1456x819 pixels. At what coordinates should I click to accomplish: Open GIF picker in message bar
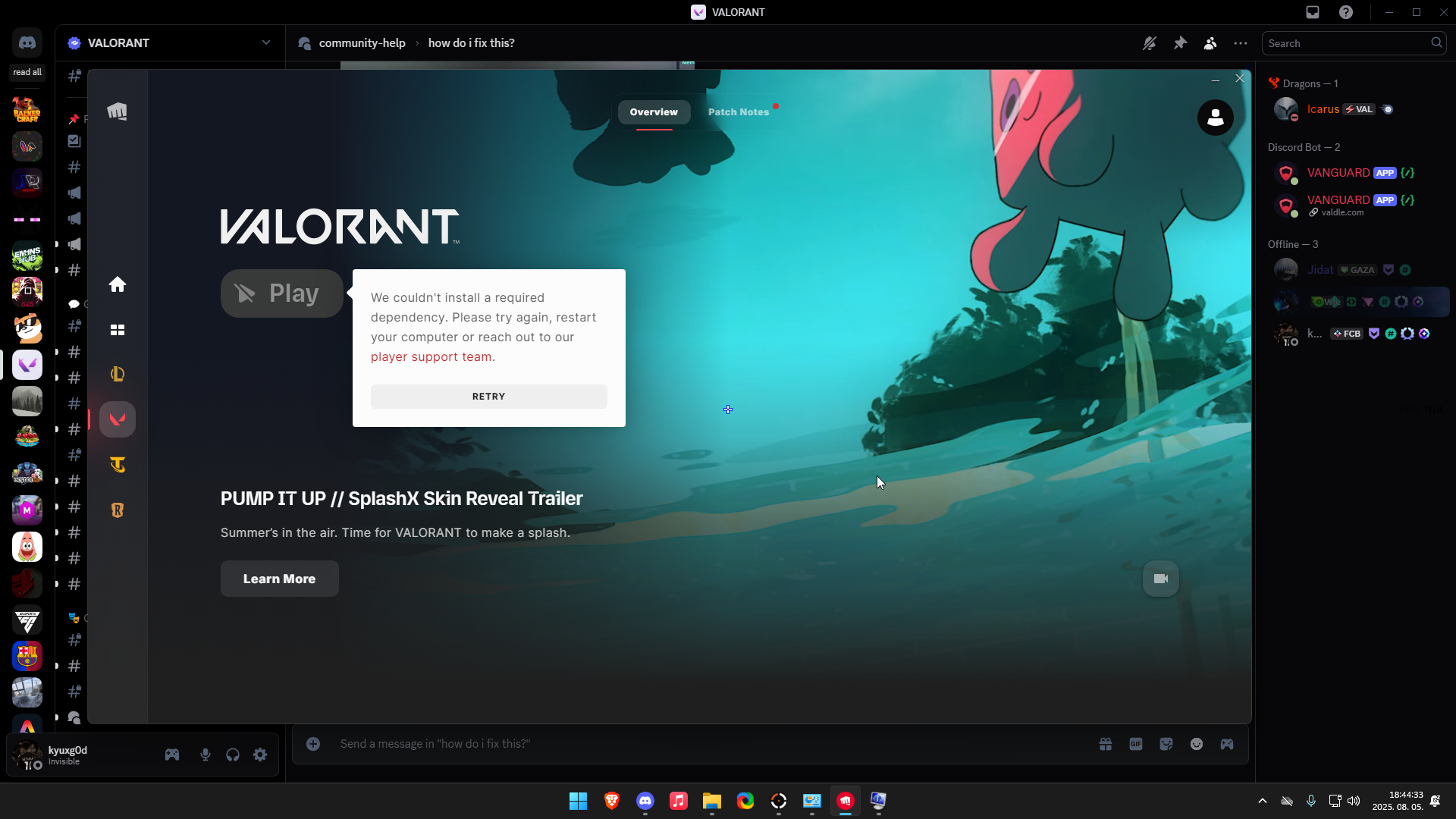1136,744
